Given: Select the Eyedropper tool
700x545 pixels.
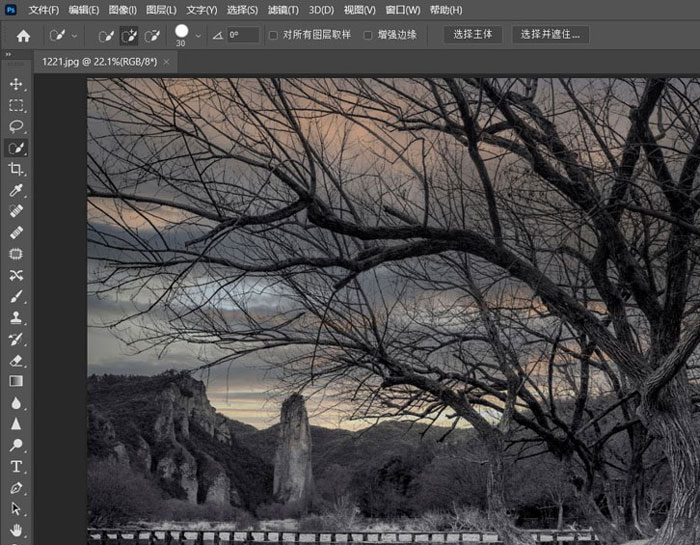Looking at the screenshot, I should (x=16, y=190).
